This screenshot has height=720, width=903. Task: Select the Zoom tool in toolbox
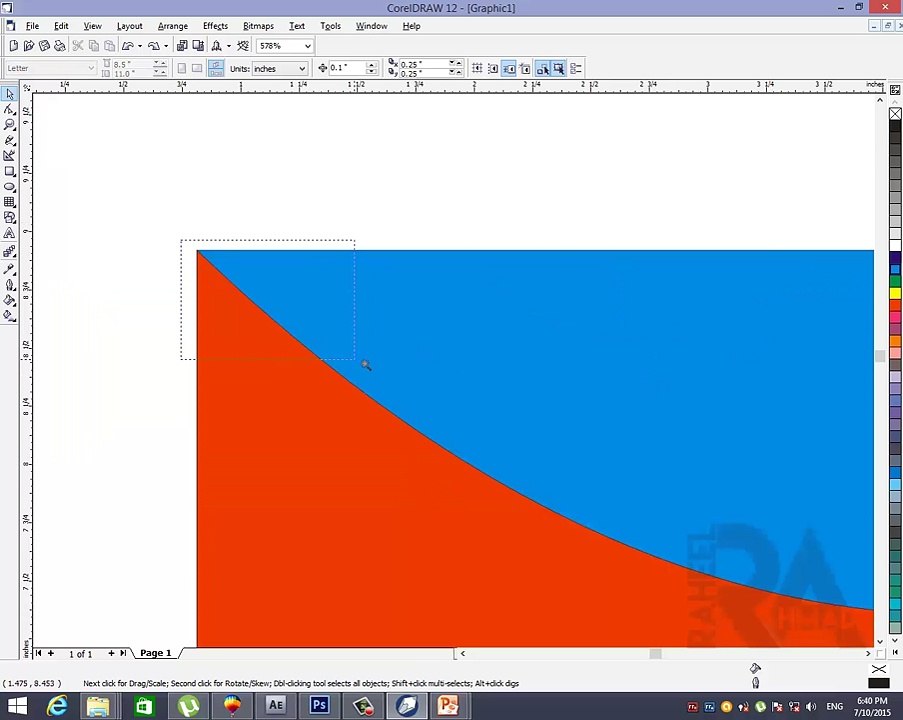tap(10, 125)
